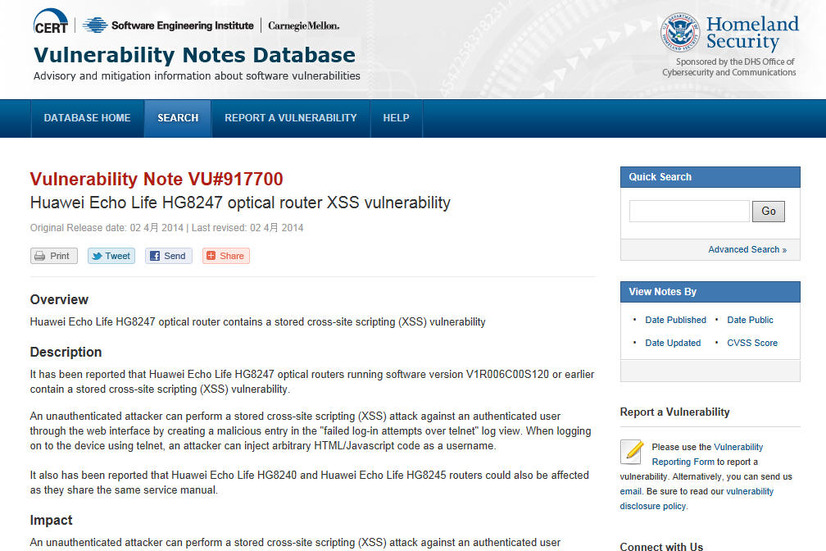View notes by Date Updated
Image resolution: width=826 pixels, height=551 pixels.
673,343
